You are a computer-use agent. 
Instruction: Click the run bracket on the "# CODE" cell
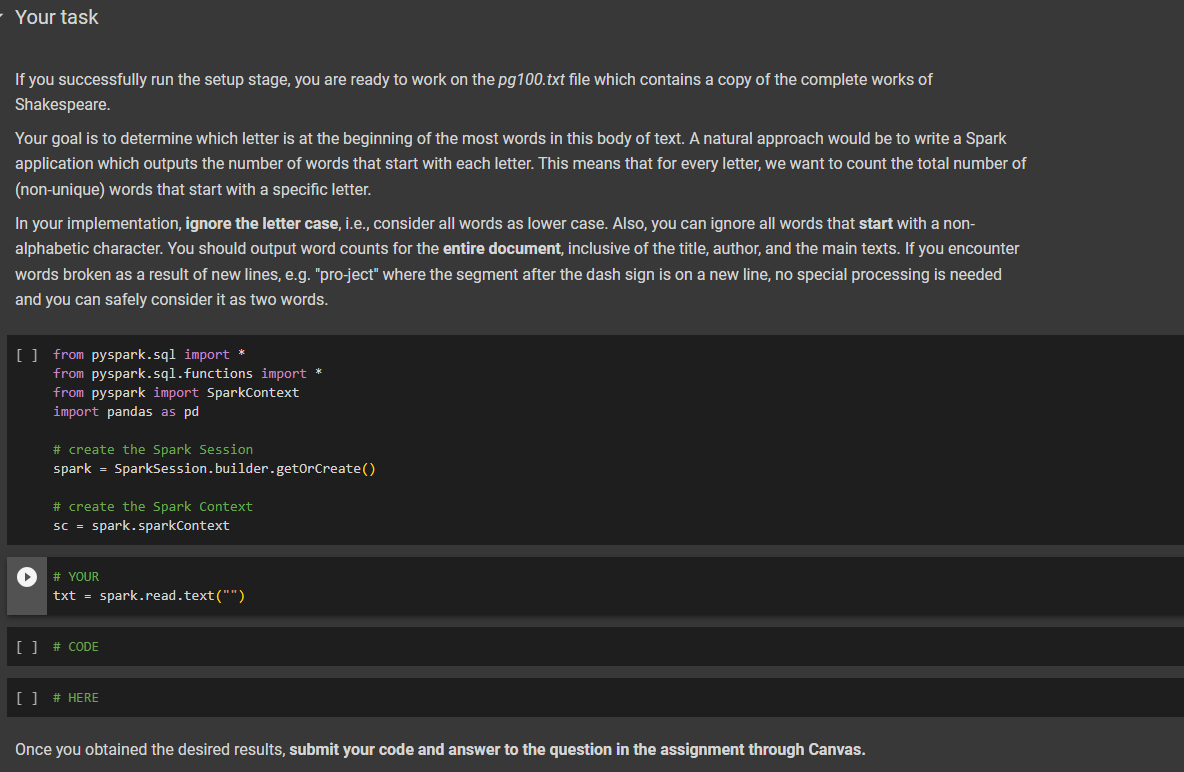pyautogui.click(x=25, y=646)
